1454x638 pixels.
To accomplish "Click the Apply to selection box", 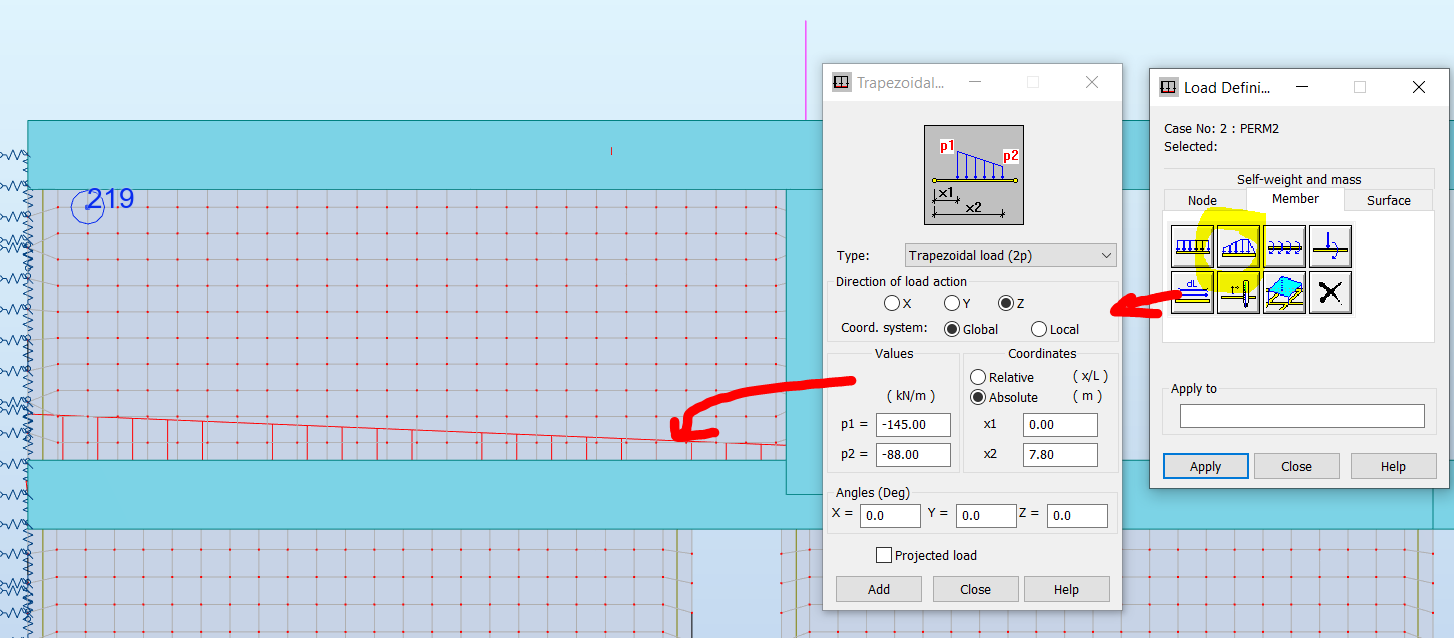I will 1301,415.
